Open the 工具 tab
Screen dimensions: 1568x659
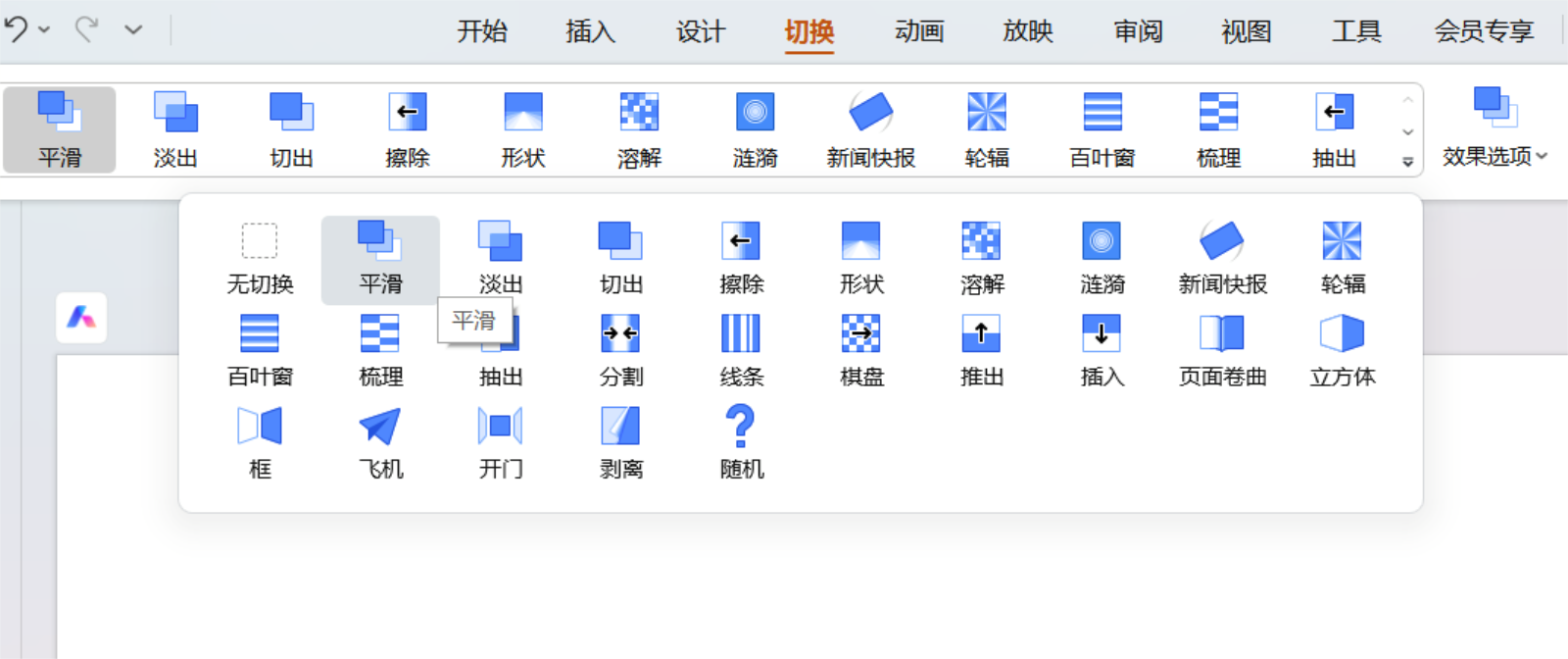click(1356, 31)
